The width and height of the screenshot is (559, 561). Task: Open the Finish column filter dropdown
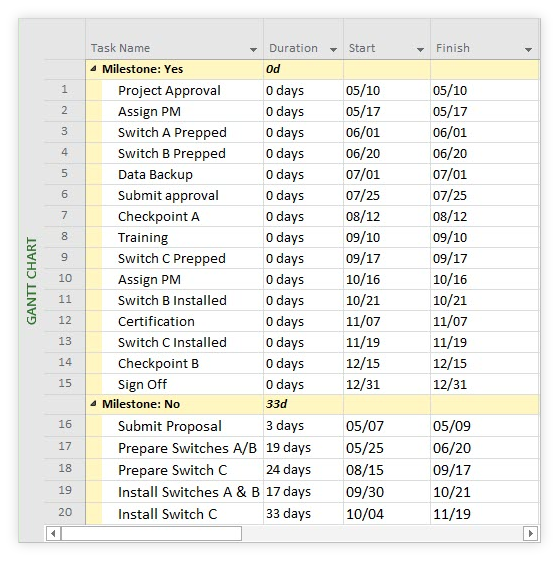click(x=528, y=49)
